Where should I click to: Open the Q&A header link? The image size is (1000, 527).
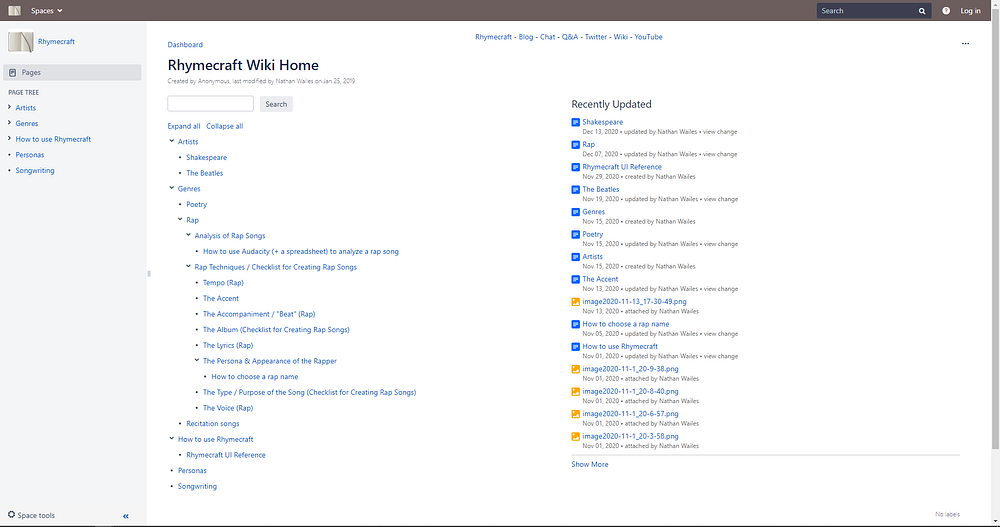tap(570, 37)
